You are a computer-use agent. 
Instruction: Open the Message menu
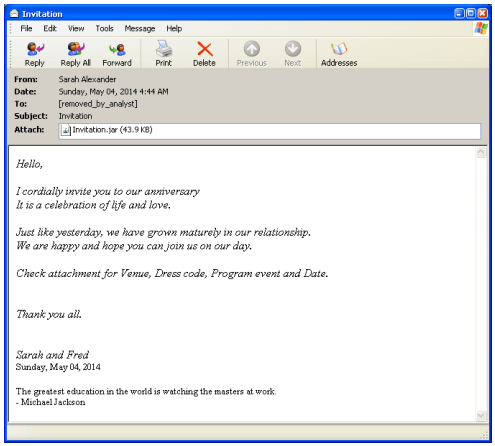coord(140,29)
